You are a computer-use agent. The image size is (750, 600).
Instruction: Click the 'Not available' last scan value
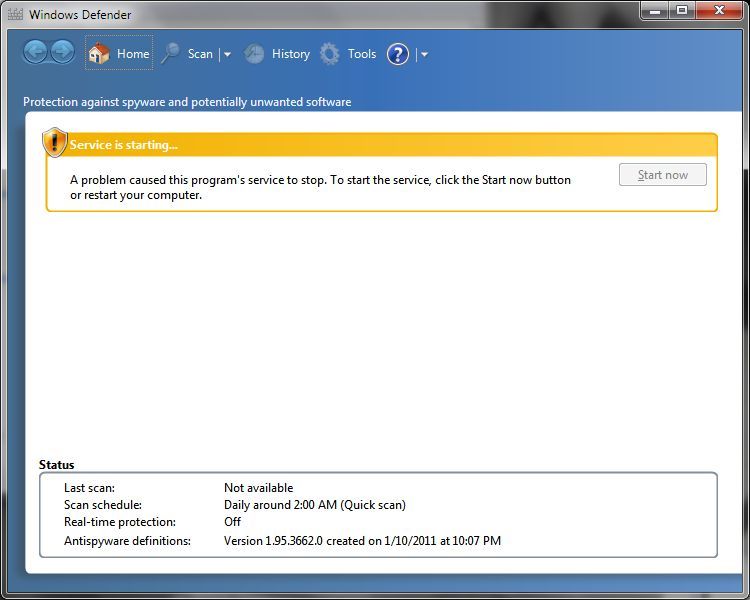pos(259,488)
